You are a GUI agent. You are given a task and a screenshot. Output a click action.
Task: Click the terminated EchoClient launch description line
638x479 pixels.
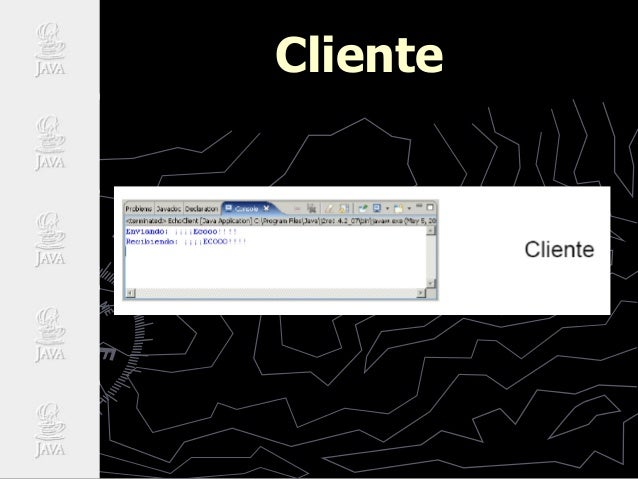(x=281, y=221)
